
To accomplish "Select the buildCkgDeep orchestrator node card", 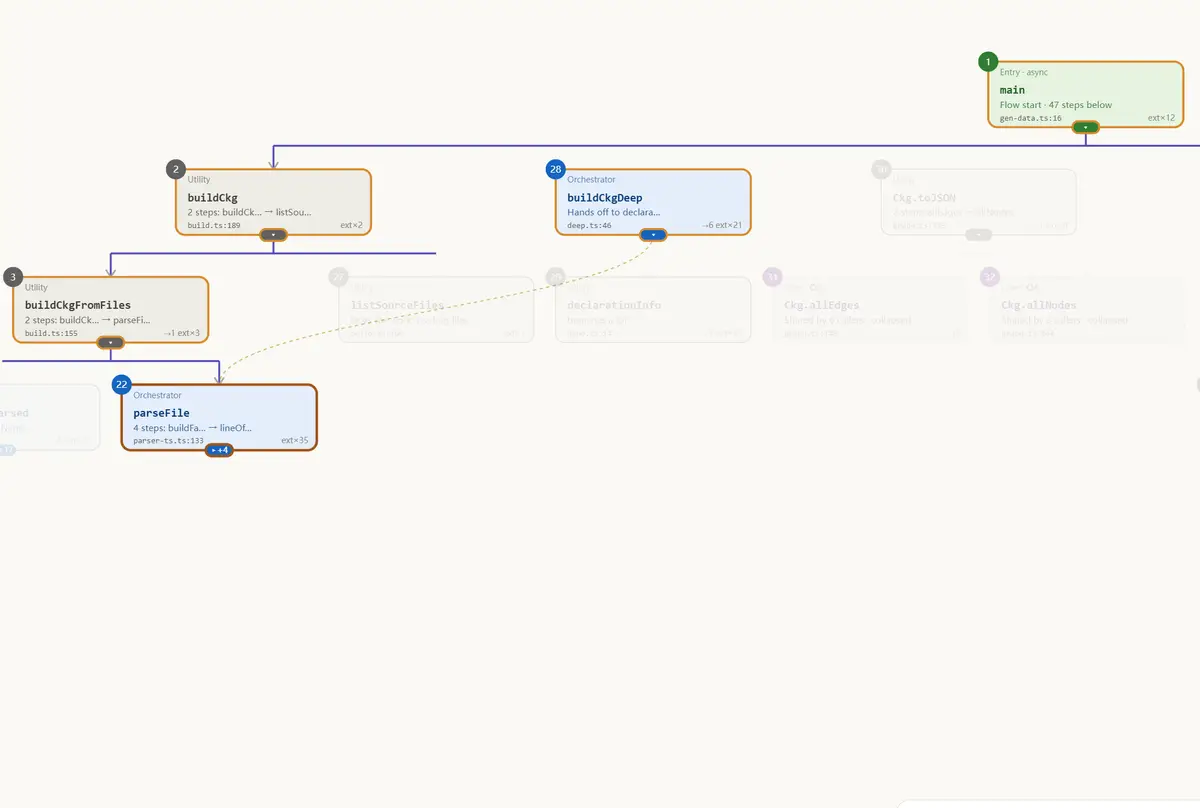I will 653,202.
